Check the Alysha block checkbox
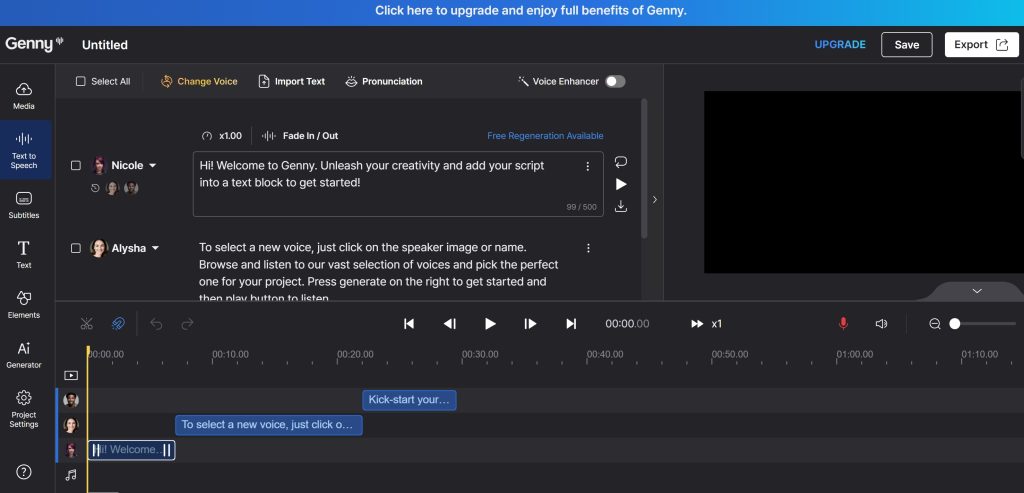 (76, 248)
